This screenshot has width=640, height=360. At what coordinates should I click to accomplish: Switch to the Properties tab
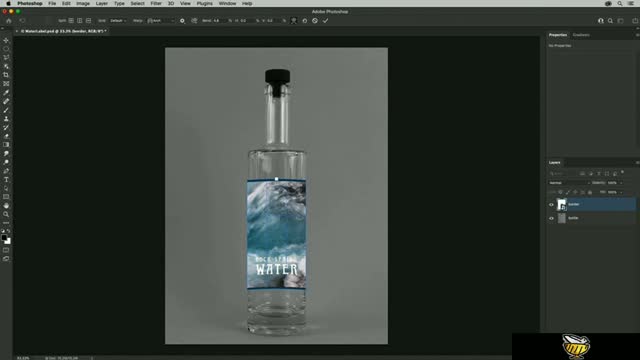(558, 35)
